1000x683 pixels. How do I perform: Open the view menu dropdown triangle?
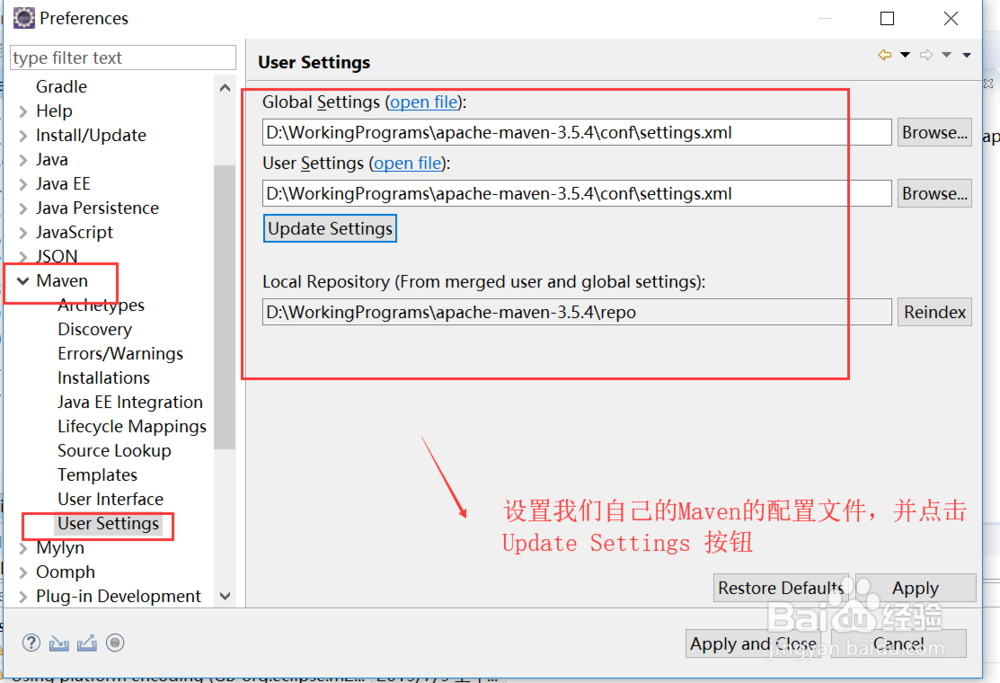pos(967,55)
